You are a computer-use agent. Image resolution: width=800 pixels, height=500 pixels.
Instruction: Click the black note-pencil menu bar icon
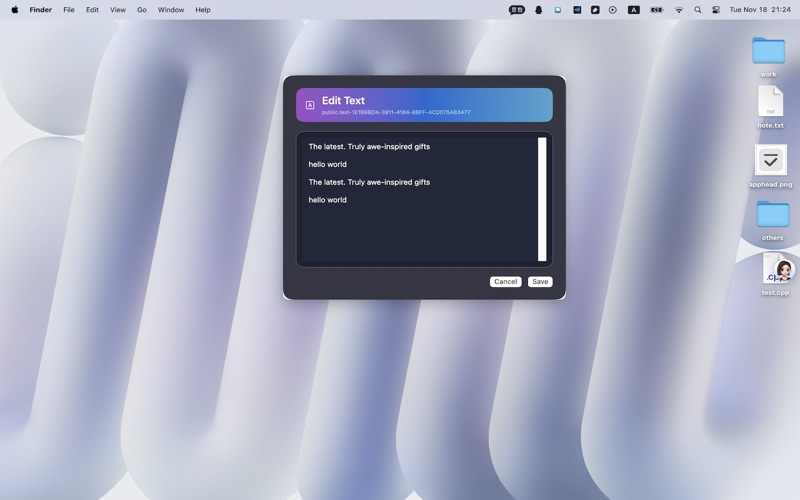[x=595, y=10]
